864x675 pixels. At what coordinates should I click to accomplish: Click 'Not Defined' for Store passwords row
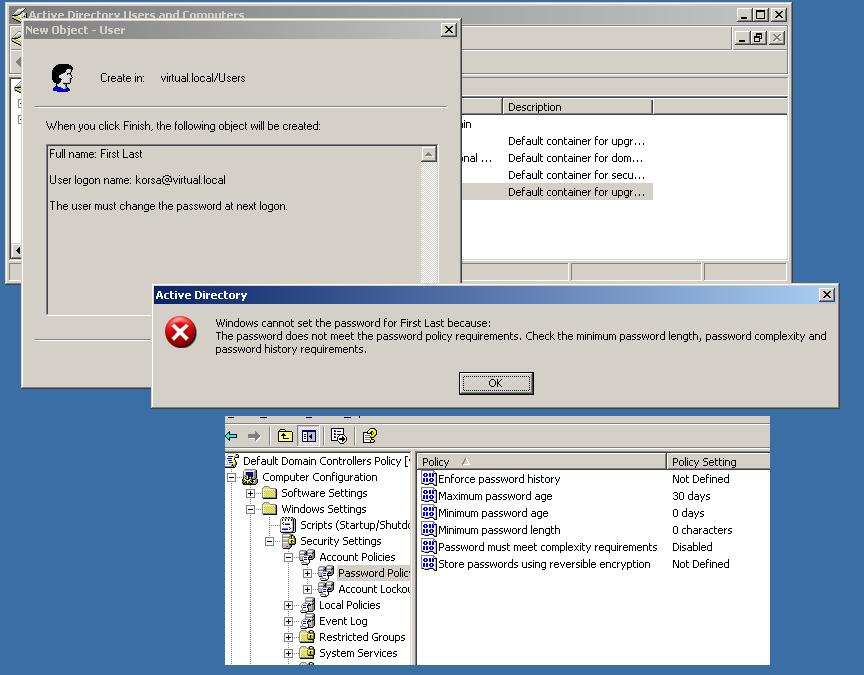click(x=700, y=564)
